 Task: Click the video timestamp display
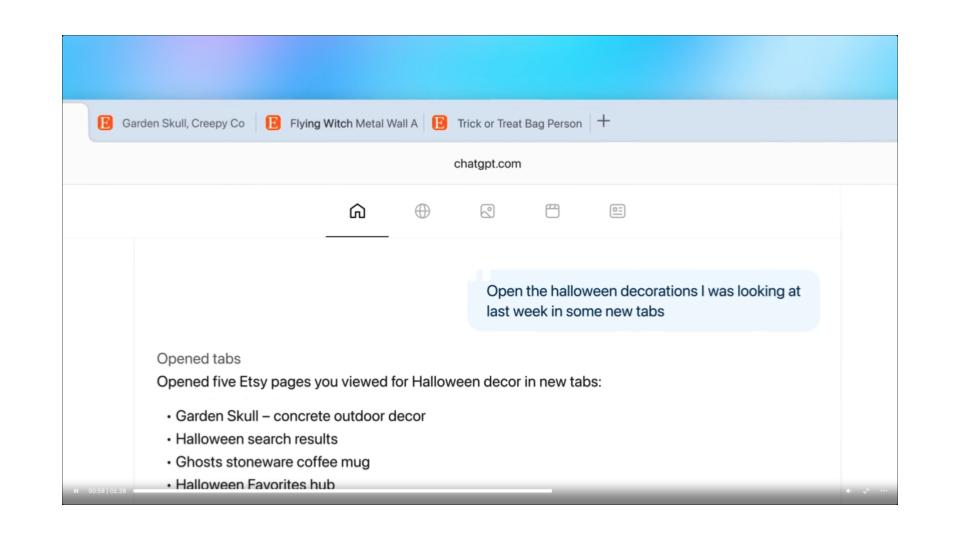pyautogui.click(x=107, y=491)
